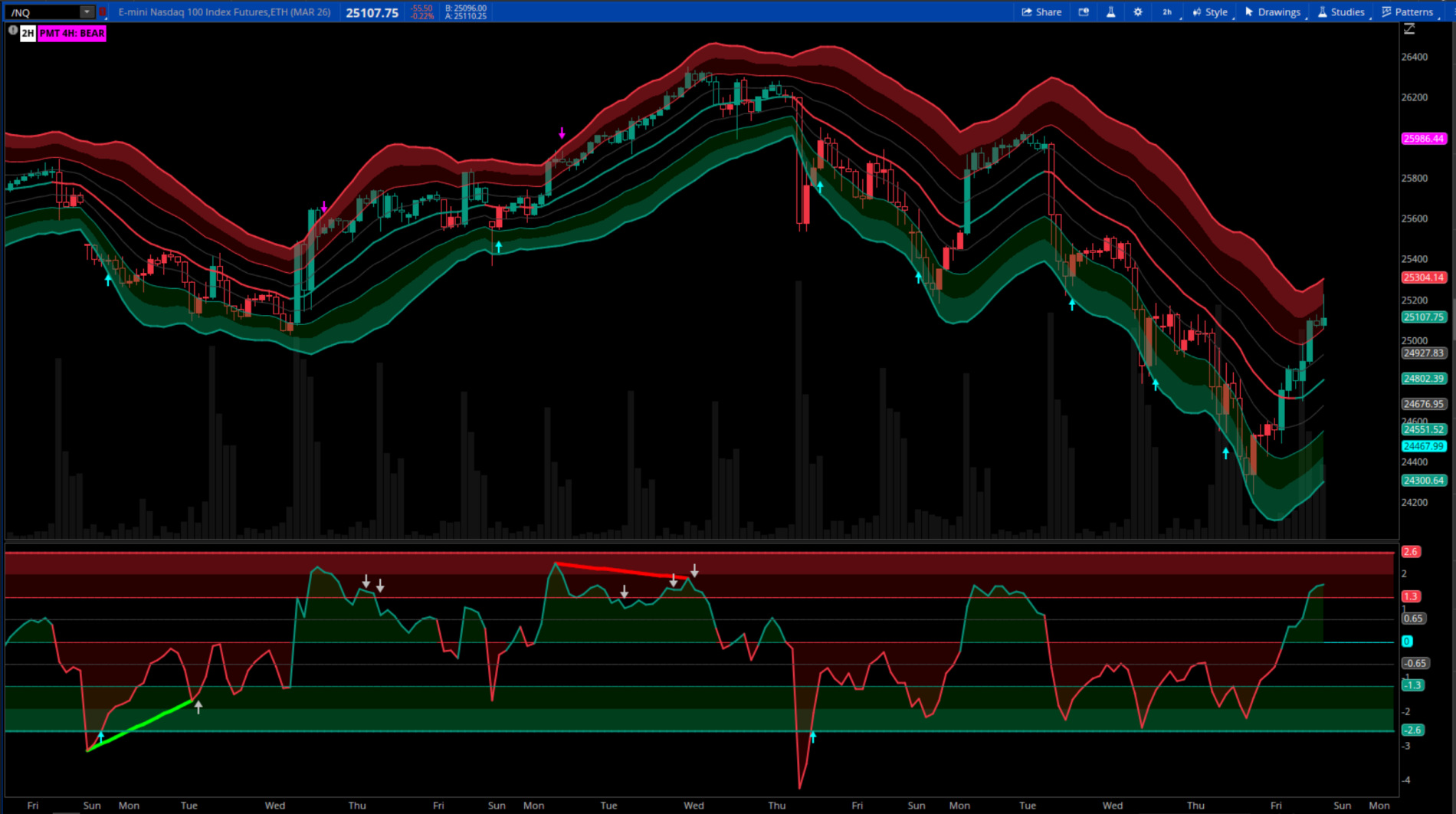Click the cyan 0 level bubble in lower study
Viewport: 1456px width, 814px height.
pyautogui.click(x=1407, y=642)
